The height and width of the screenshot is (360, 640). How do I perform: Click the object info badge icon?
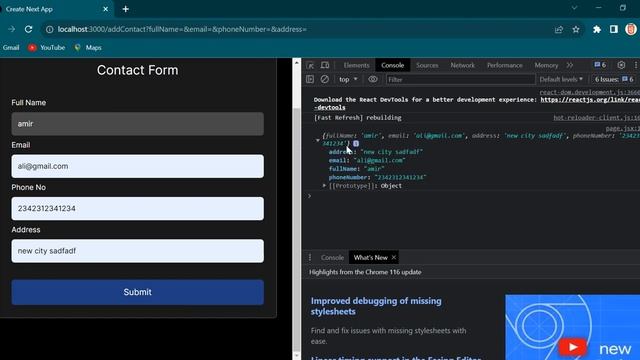coord(356,144)
